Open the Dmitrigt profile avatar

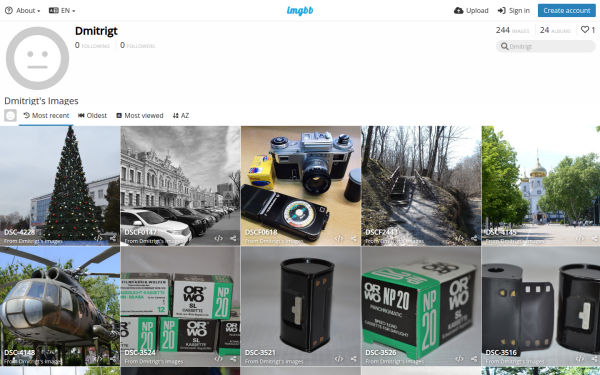pyautogui.click(x=38, y=58)
